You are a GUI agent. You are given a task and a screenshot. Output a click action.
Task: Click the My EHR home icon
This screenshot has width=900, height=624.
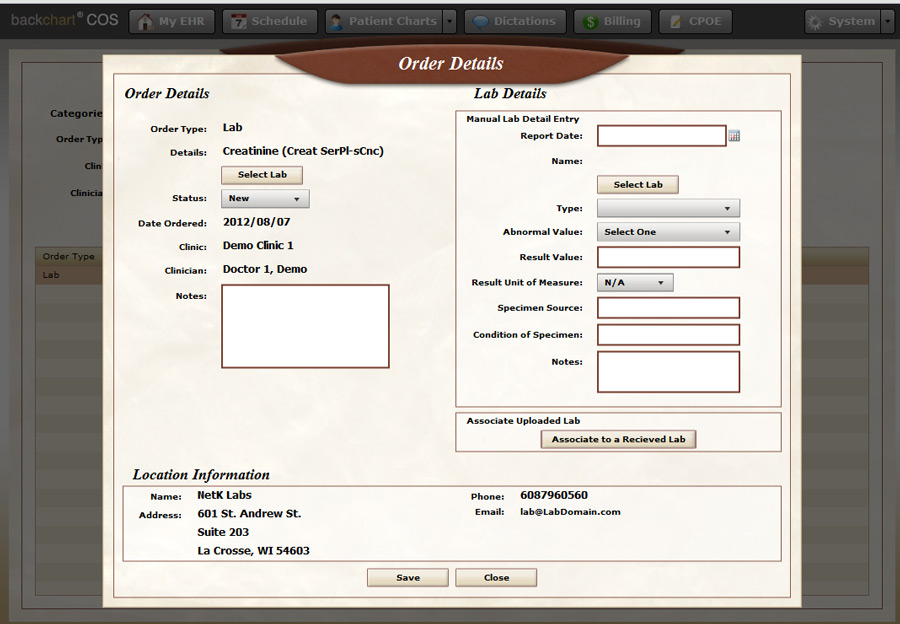coord(146,22)
